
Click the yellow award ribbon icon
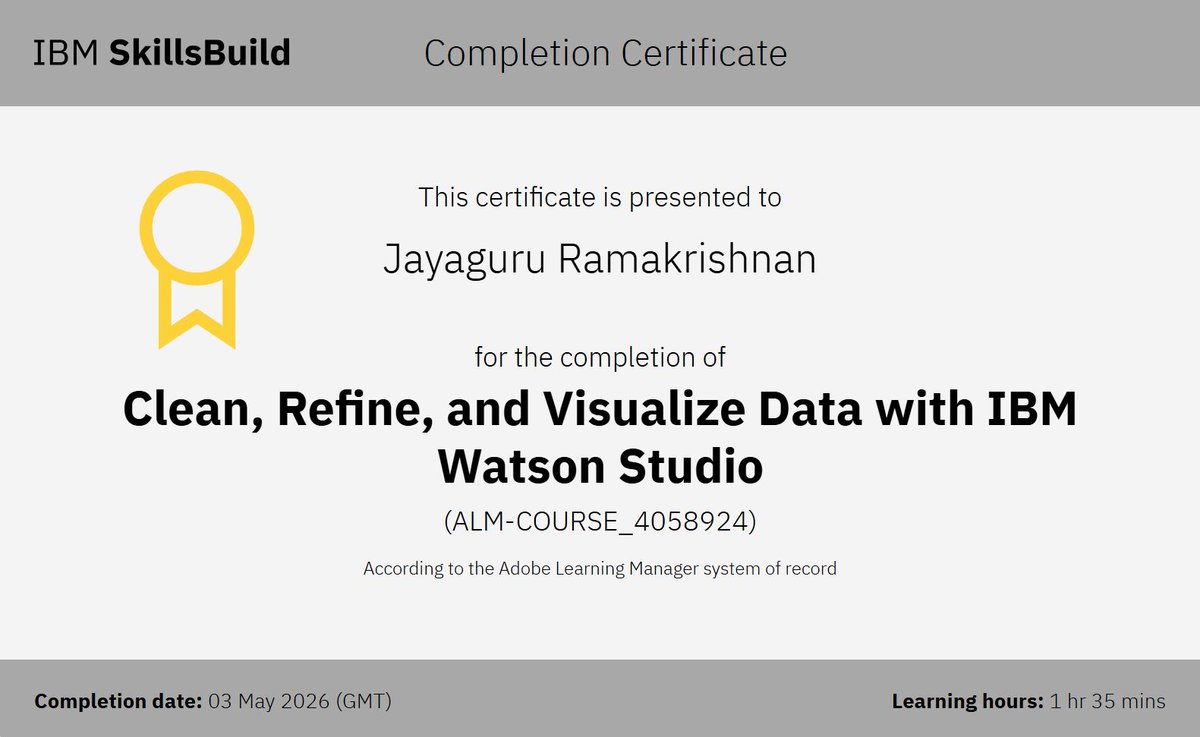point(197,260)
